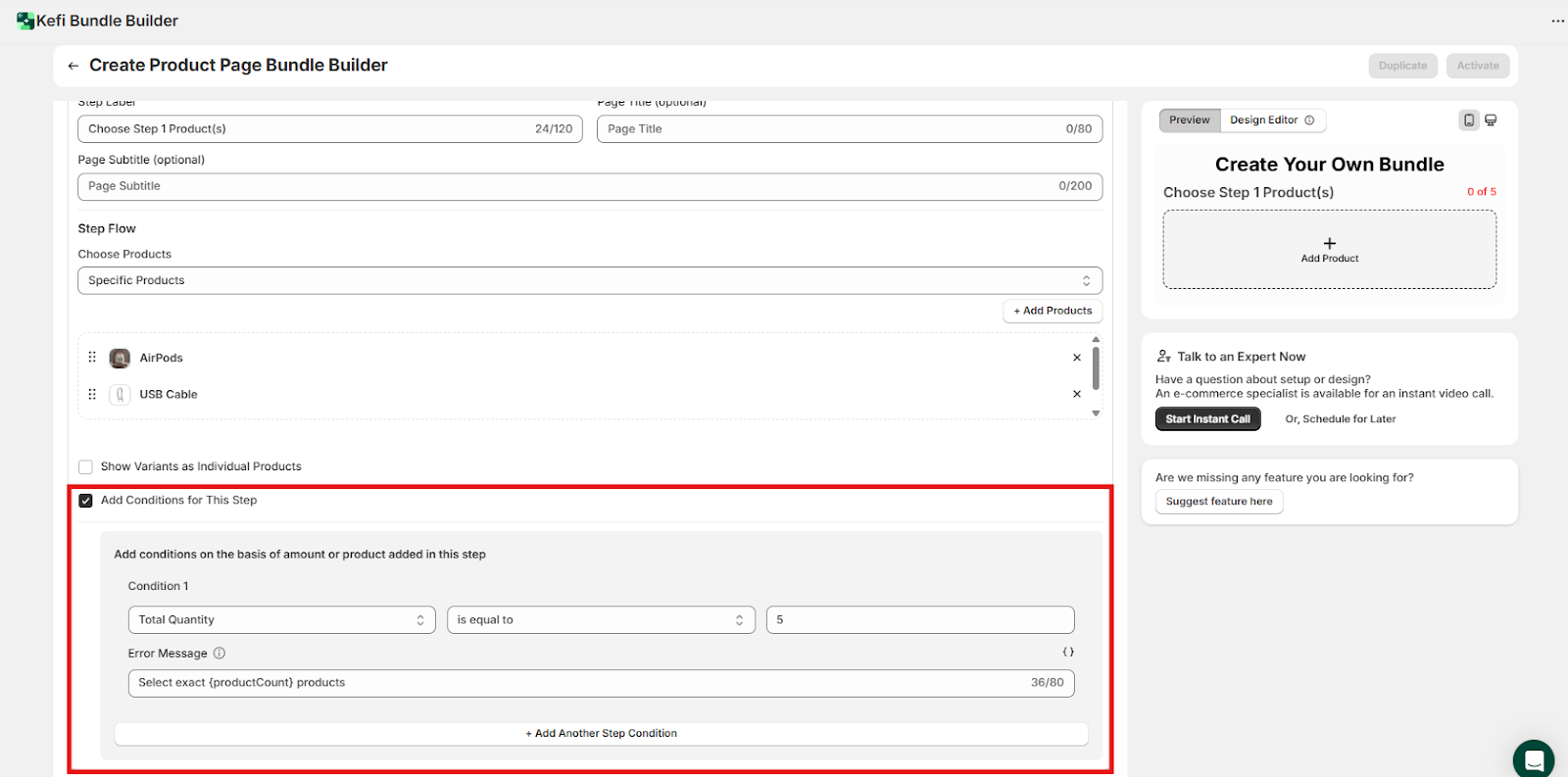Switch preview to desktop view icon
This screenshot has width=1568, height=777.
pos(1491,121)
